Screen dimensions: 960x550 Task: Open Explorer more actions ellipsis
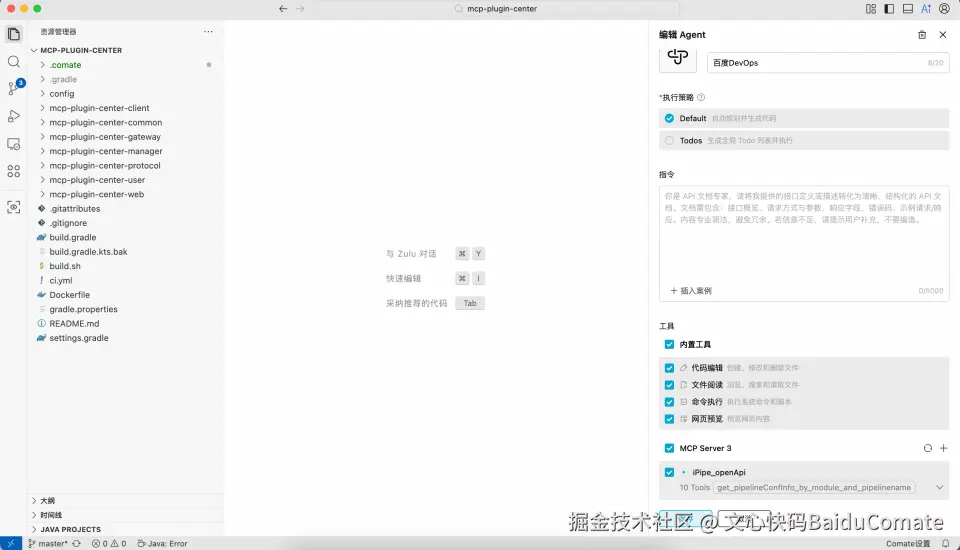pyautogui.click(x=208, y=31)
